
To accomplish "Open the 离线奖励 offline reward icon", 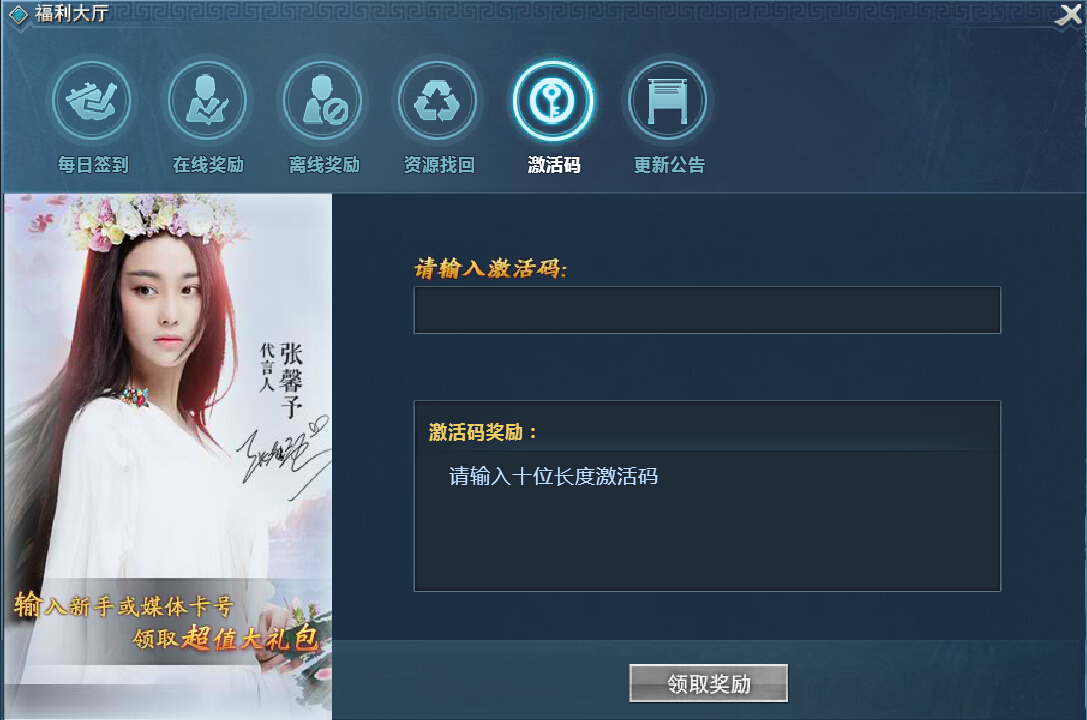I will pos(322,101).
